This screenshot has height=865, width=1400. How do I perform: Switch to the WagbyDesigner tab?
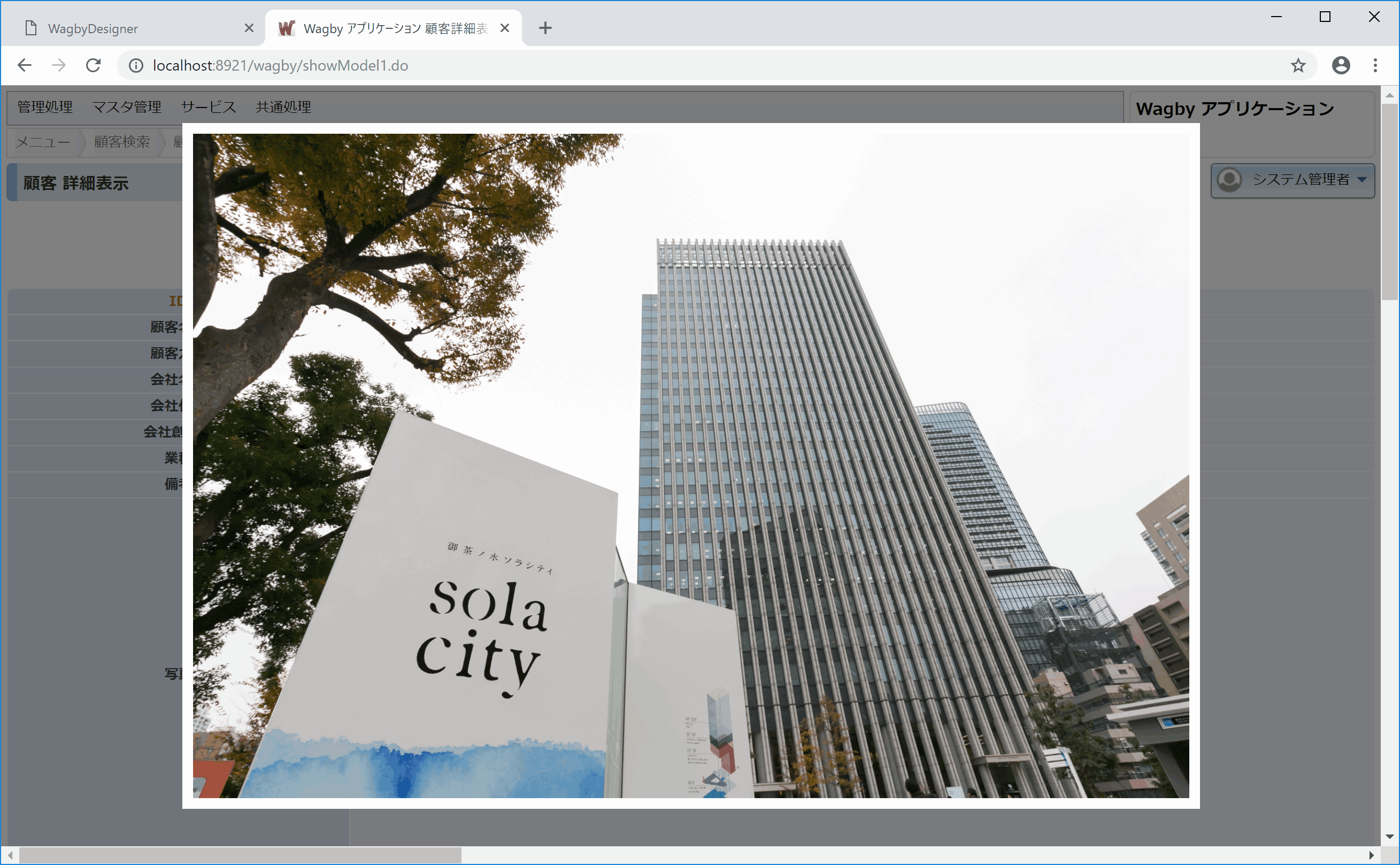(133, 28)
